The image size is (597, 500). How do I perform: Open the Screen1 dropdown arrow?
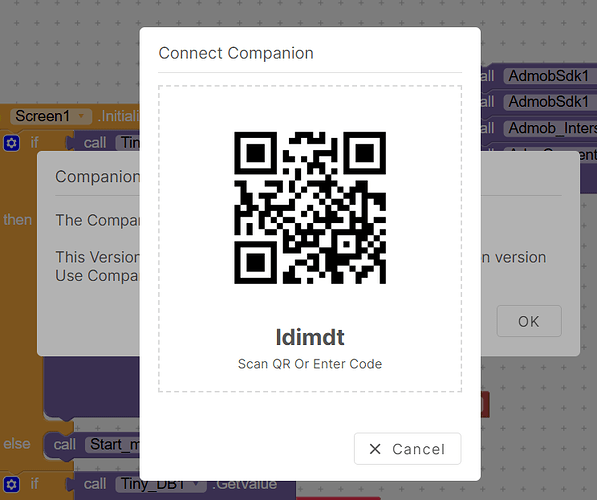pyautogui.click(x=81, y=116)
